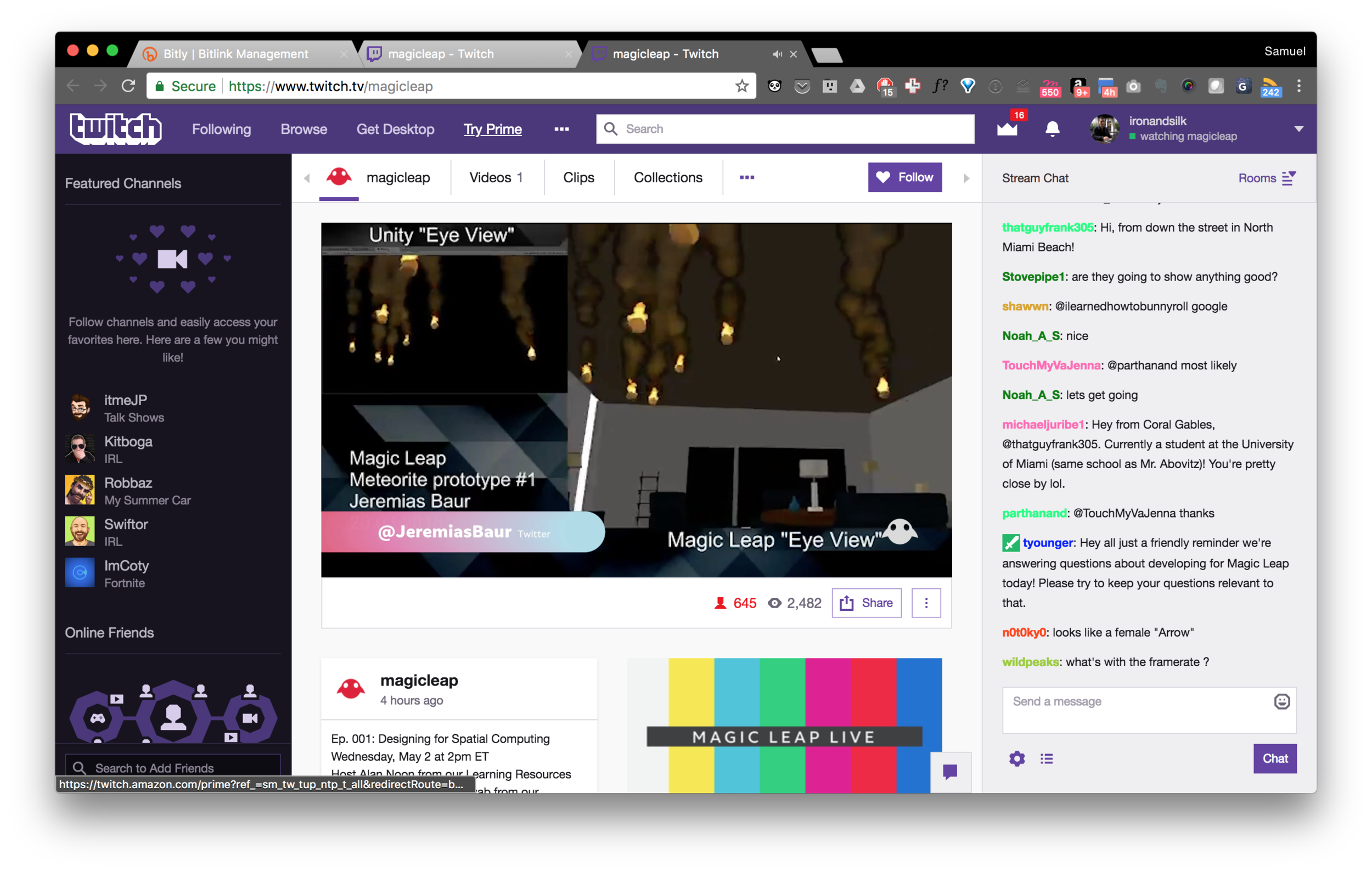Open the crown rewards menu with 16 badge
1372x872 pixels.
(1008, 130)
